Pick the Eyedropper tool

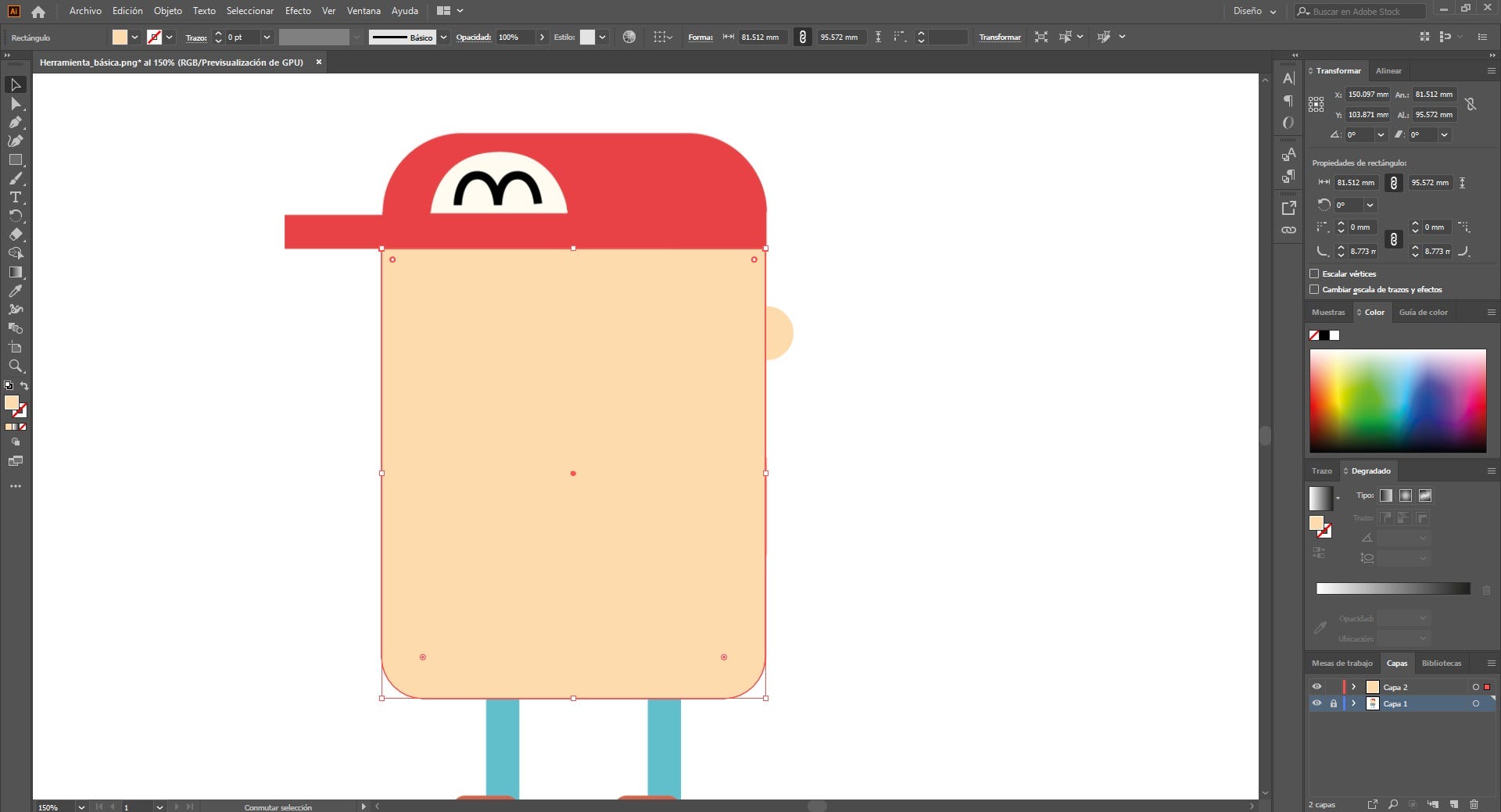coord(15,291)
